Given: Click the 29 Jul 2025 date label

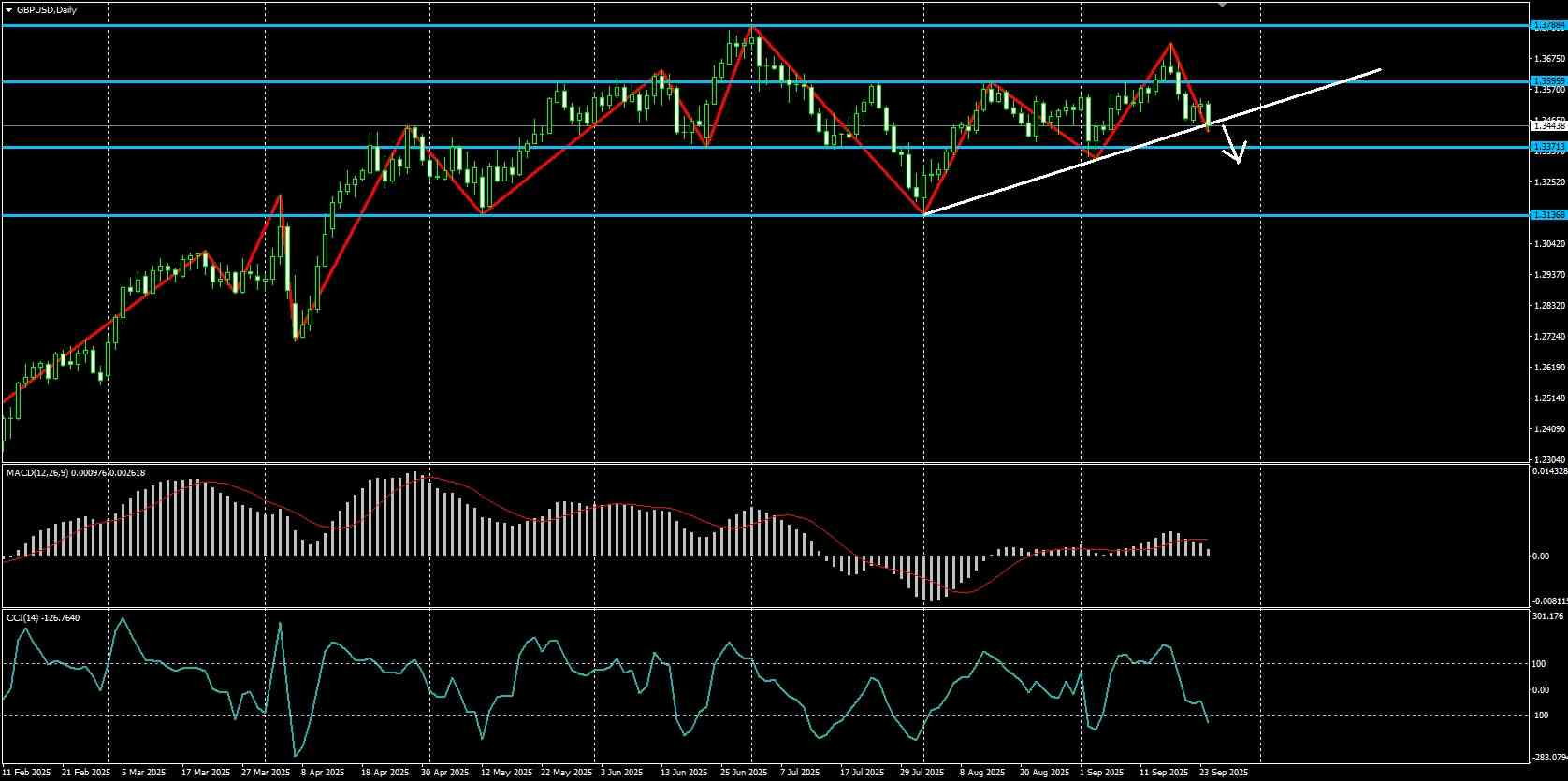Looking at the screenshot, I should (922, 773).
